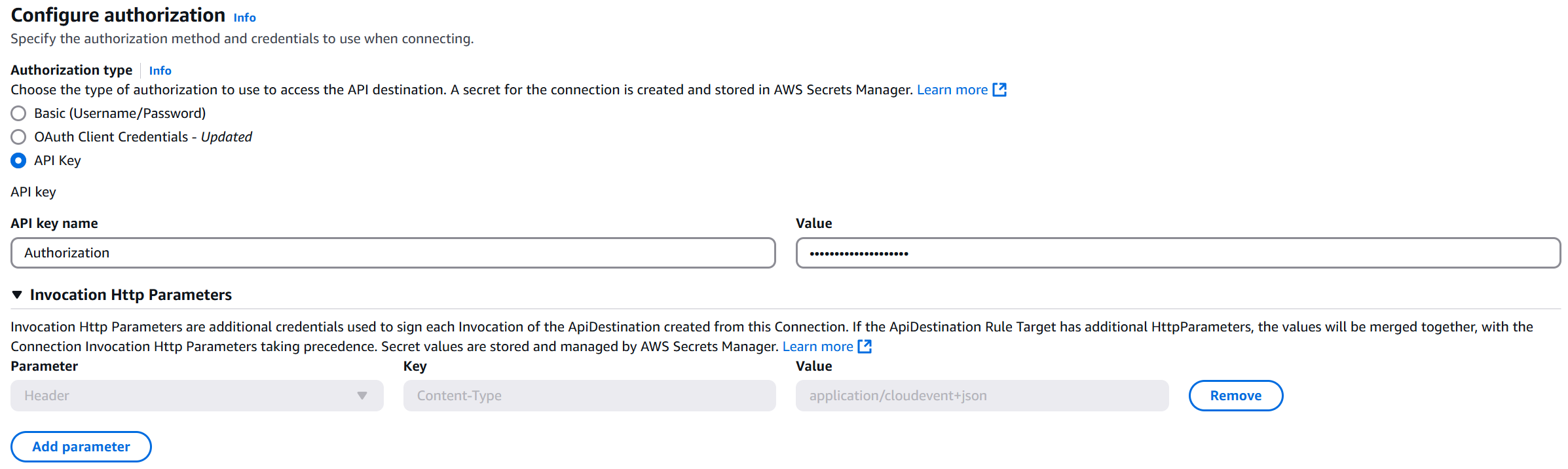Click Learn more link about authorization type
The height and width of the screenshot is (469, 1568).
pos(952,90)
